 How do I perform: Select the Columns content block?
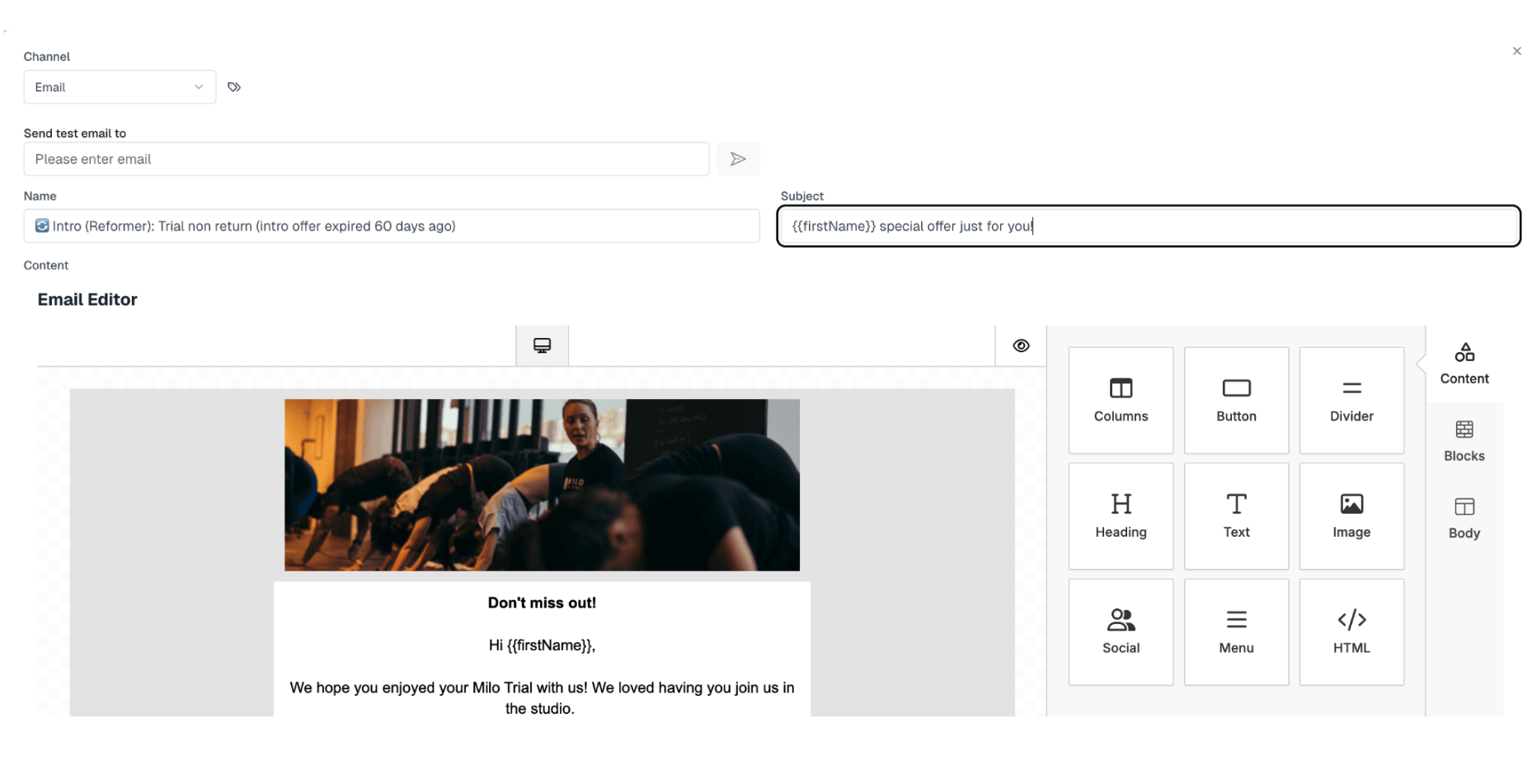(1121, 400)
